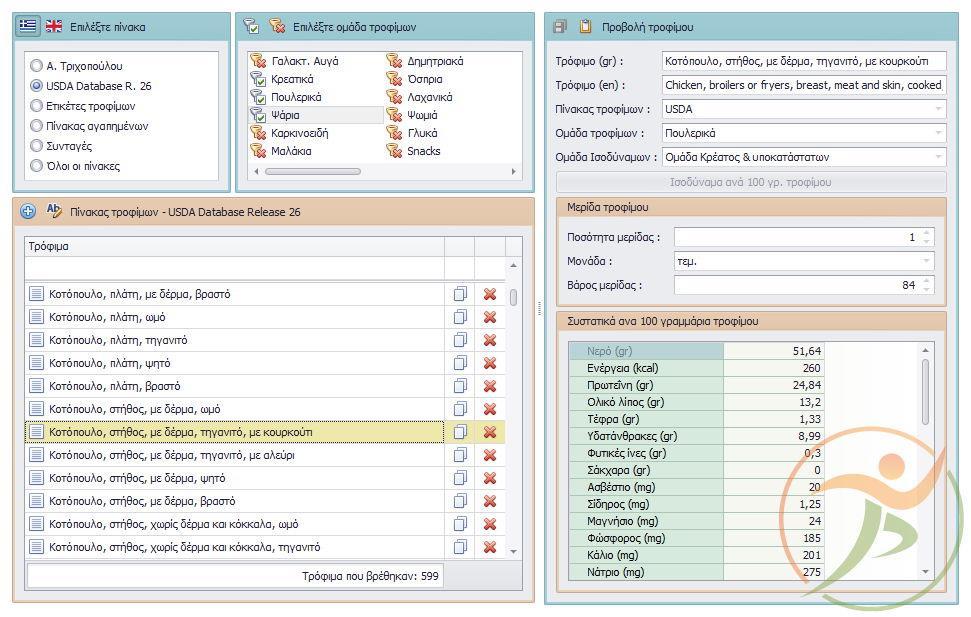
Task: Click the clear food groups filter icon
Action: [x=277, y=26]
